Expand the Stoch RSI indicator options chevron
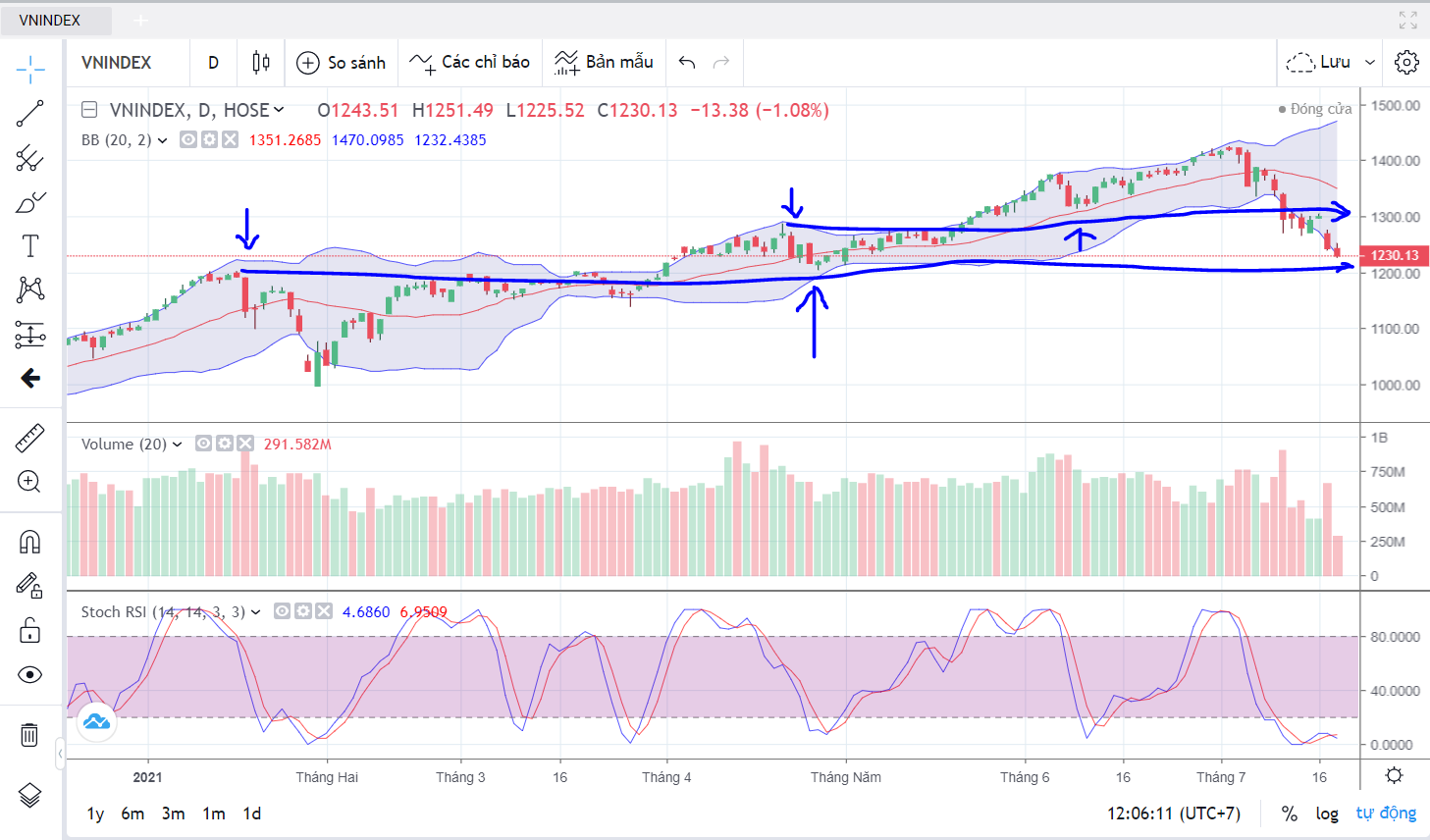The height and width of the screenshot is (840, 1430). coord(256,612)
